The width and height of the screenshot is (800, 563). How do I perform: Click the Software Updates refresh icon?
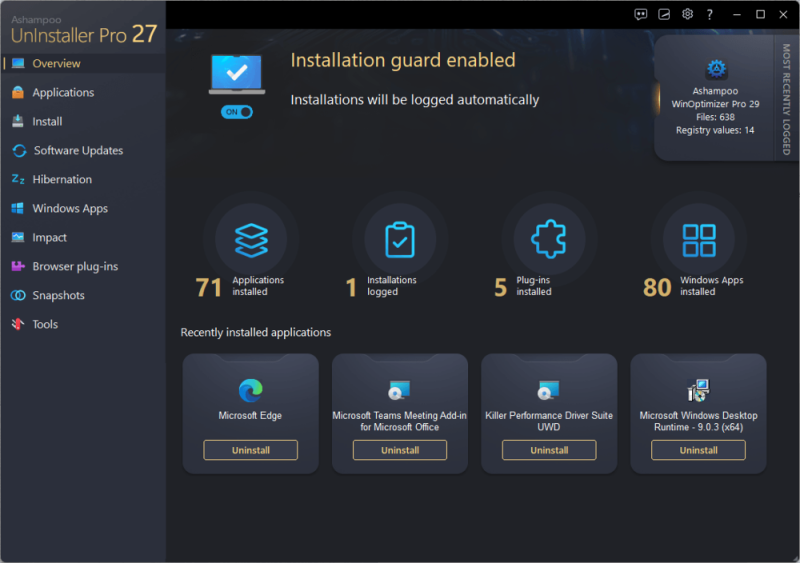coord(19,151)
